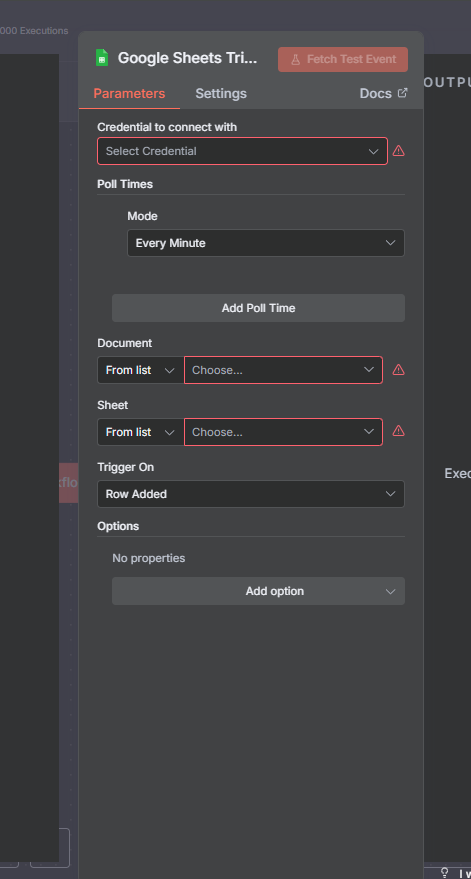Open the Sheet From list mode dropdown
Image resolution: width=471 pixels, height=879 pixels.
pos(141,432)
